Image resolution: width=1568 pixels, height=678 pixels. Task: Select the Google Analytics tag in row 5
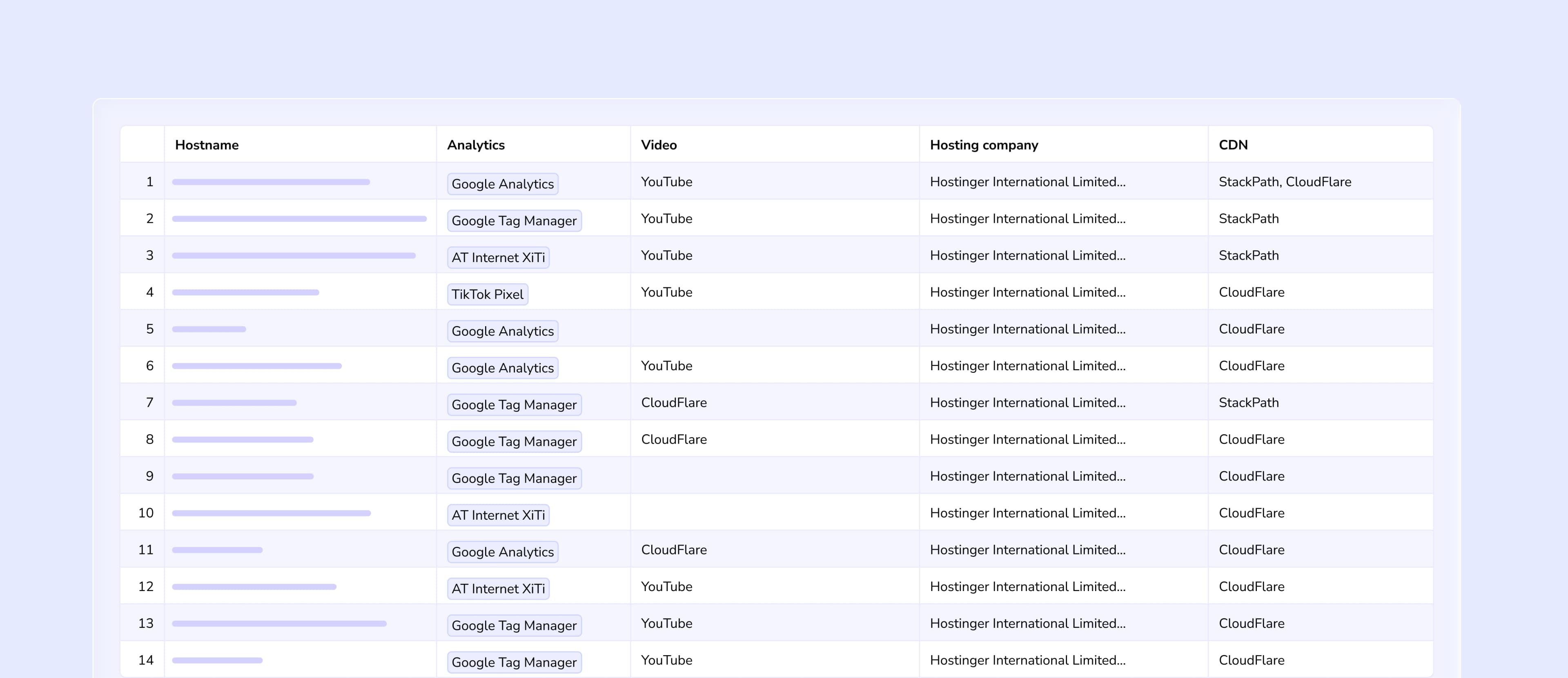[502, 331]
